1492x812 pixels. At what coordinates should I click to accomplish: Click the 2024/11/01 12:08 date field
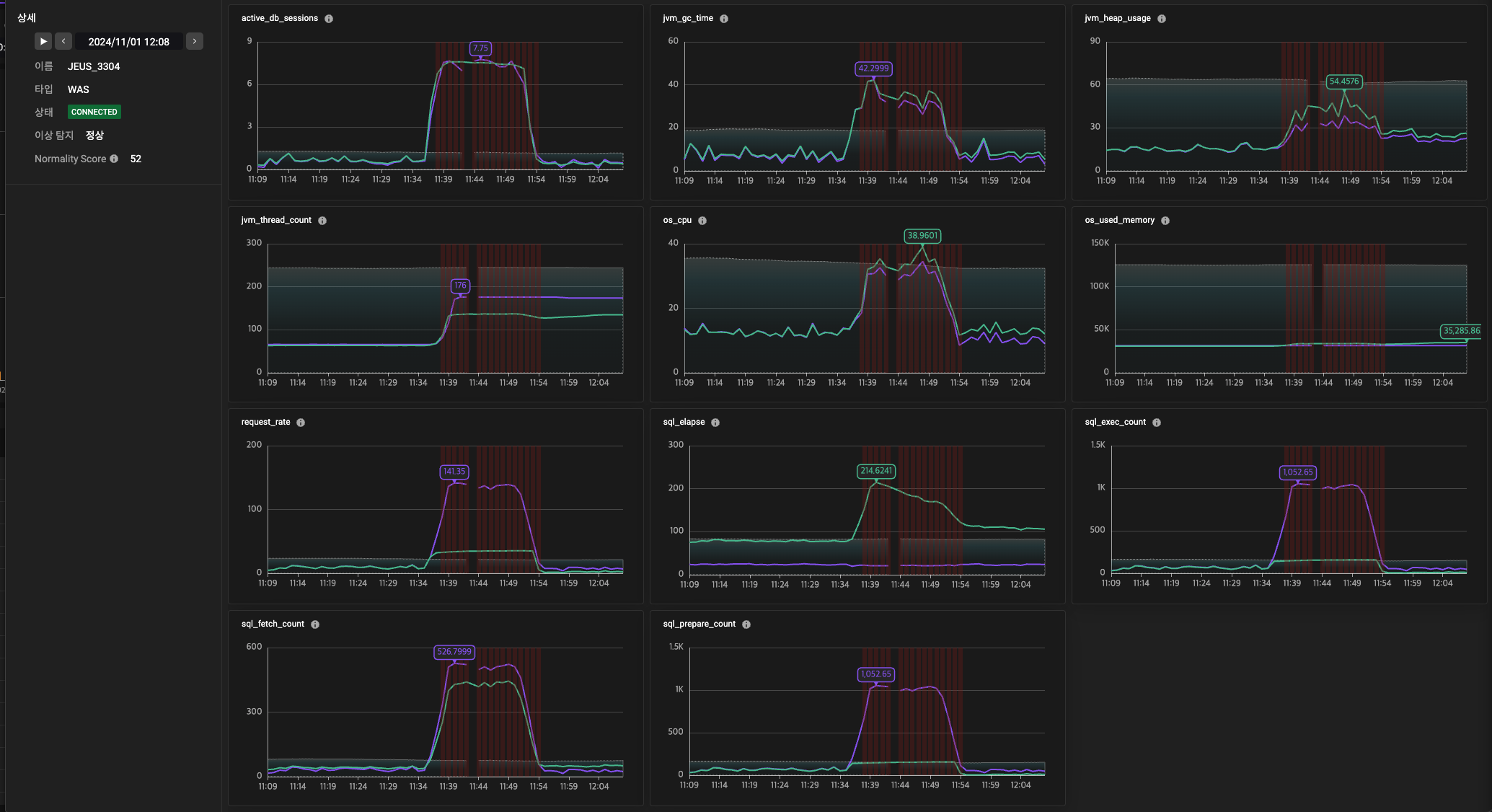coord(128,42)
